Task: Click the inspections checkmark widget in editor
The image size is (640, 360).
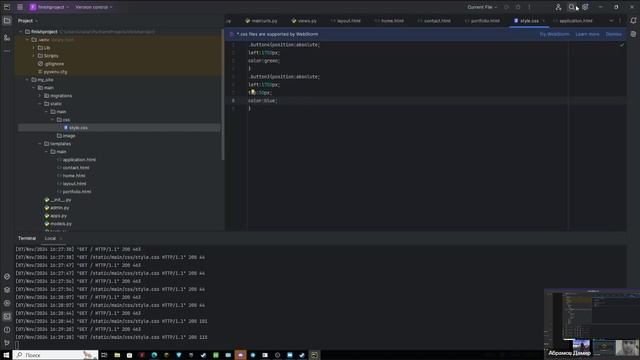Action: pyautogui.click(x=622, y=45)
